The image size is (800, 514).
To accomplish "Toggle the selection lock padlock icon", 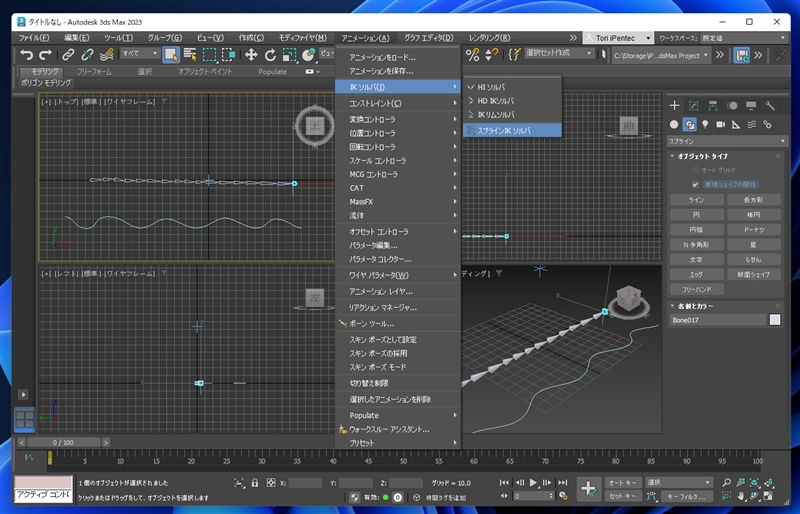I will click(x=255, y=482).
